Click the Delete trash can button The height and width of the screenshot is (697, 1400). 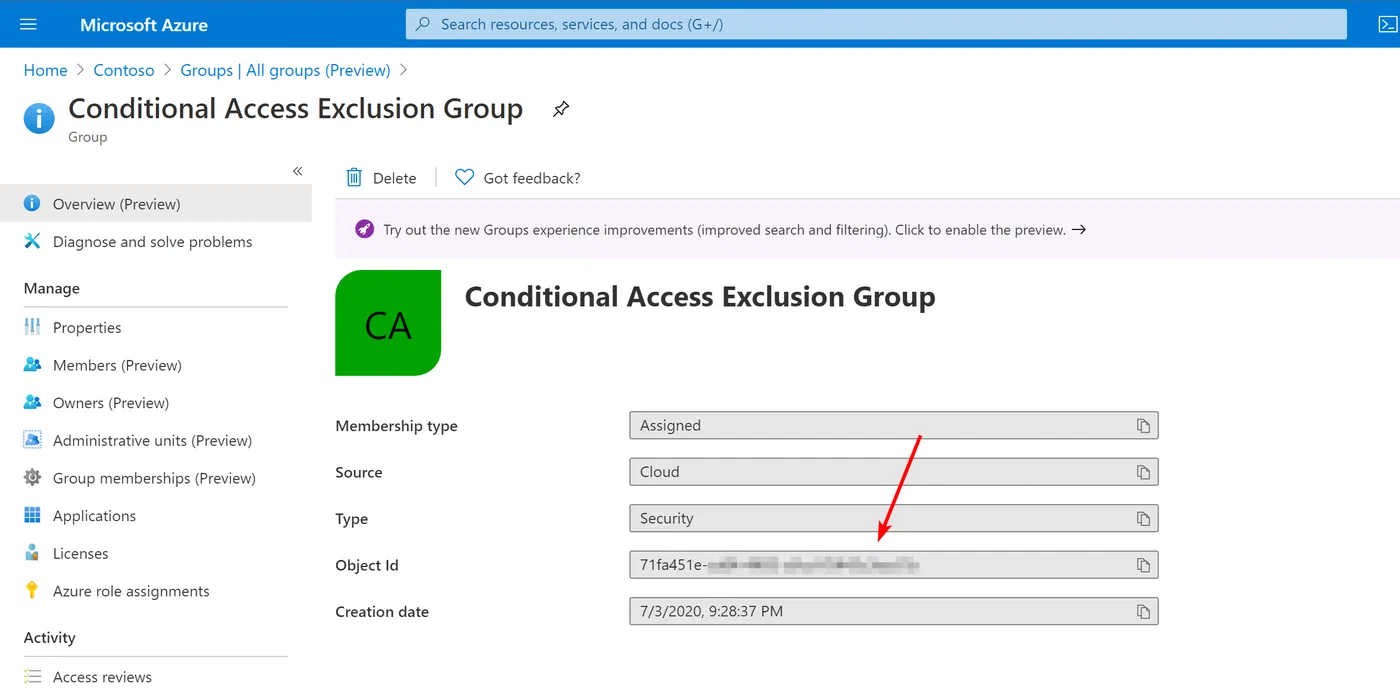click(381, 178)
